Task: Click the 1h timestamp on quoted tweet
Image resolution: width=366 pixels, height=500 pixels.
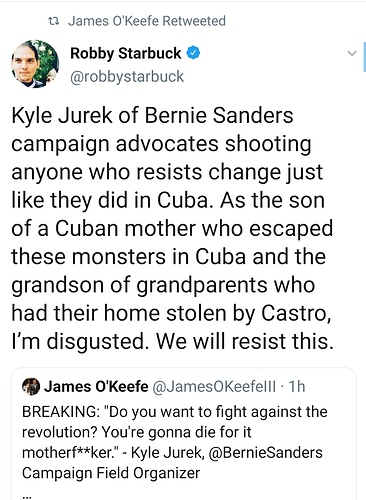Action: (x=297, y=387)
